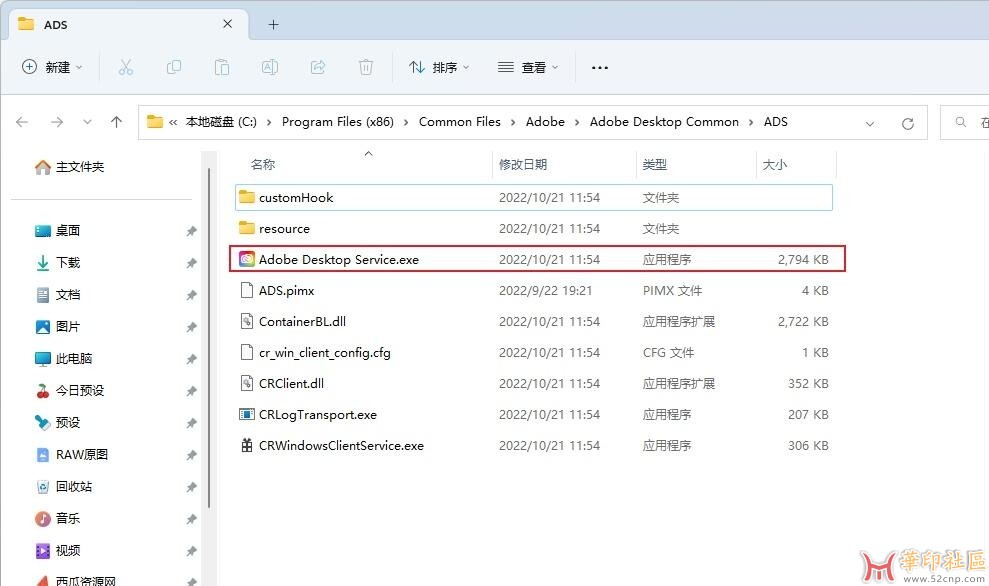This screenshot has width=989, height=586.
Task: Click Program Files (x86) breadcrumb
Action: click(x=337, y=122)
